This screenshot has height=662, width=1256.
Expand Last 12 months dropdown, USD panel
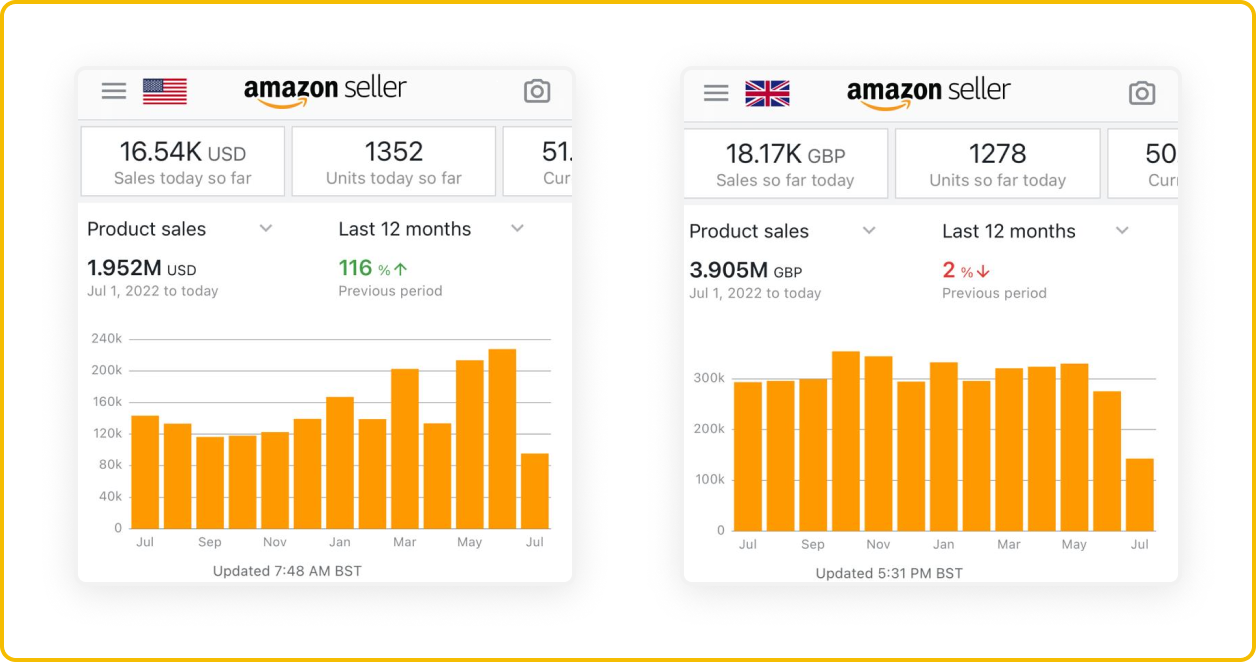point(517,229)
